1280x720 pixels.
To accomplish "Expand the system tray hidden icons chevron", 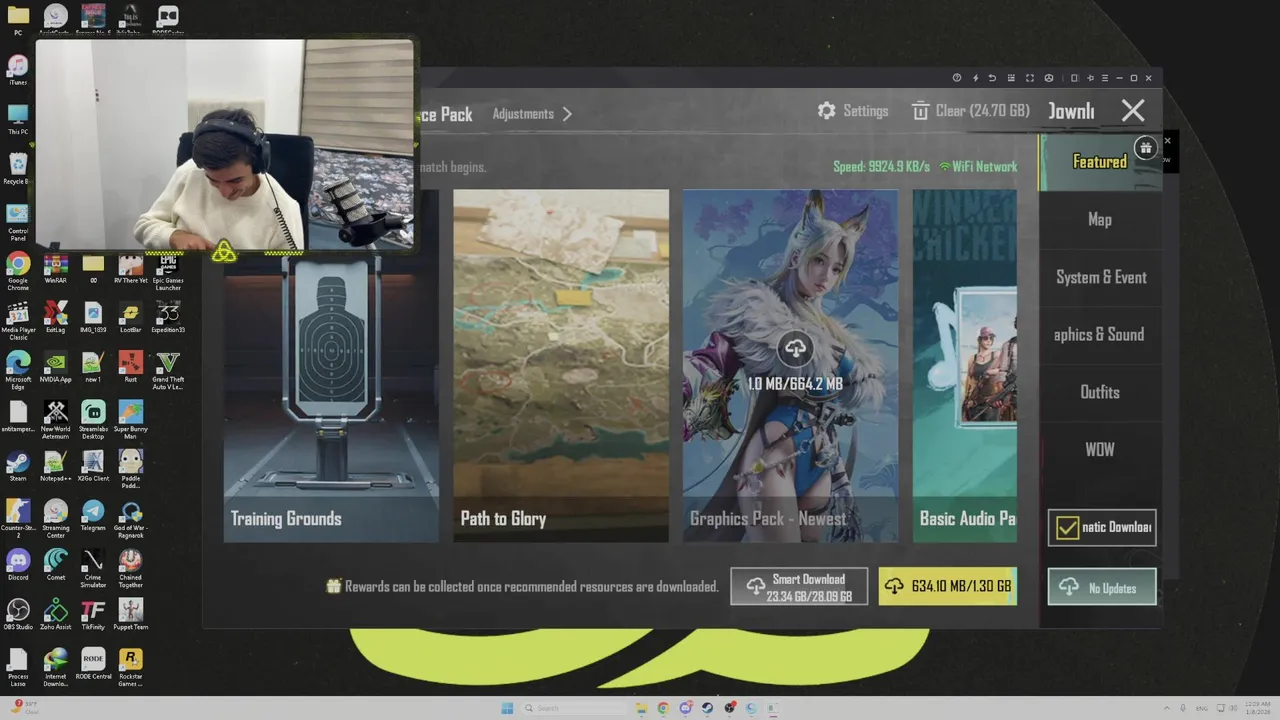I will (x=1166, y=708).
